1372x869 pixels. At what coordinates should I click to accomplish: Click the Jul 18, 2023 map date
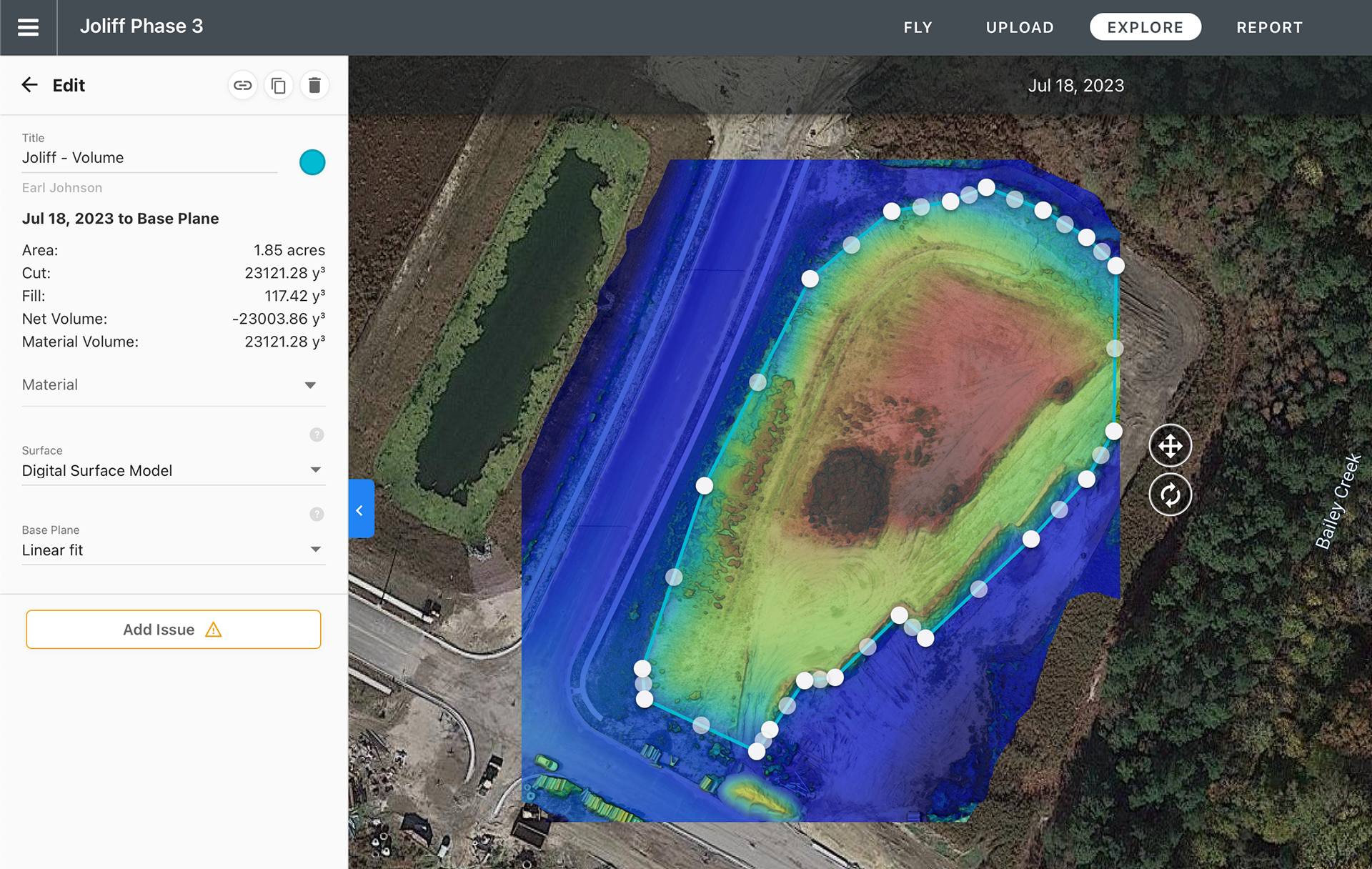1075,86
